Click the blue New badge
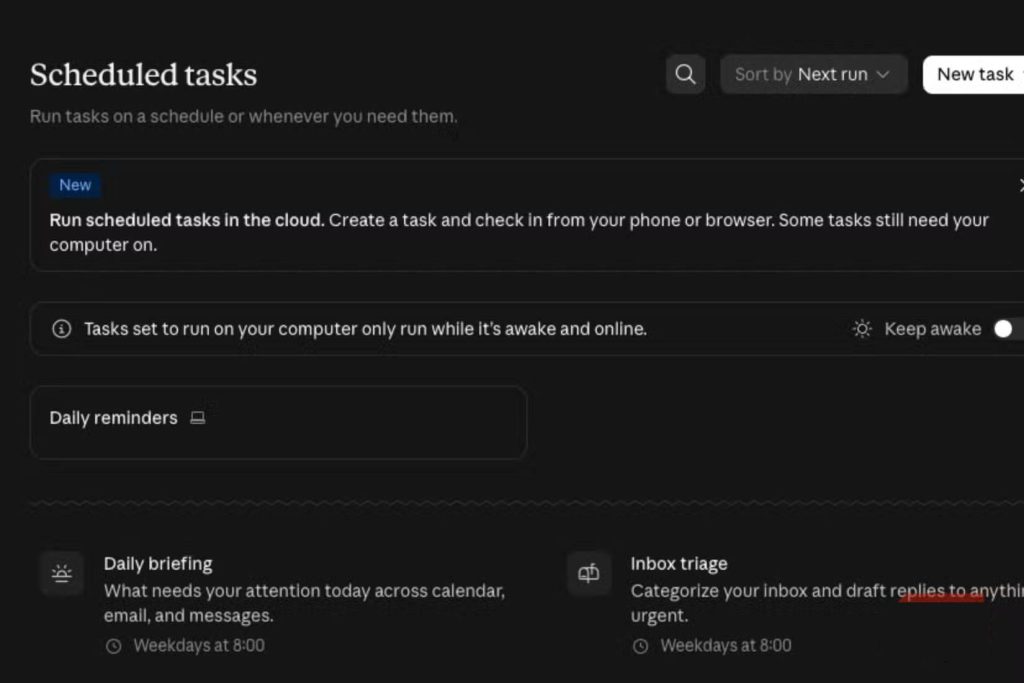Screen dimensions: 1024x683 click(x=75, y=185)
